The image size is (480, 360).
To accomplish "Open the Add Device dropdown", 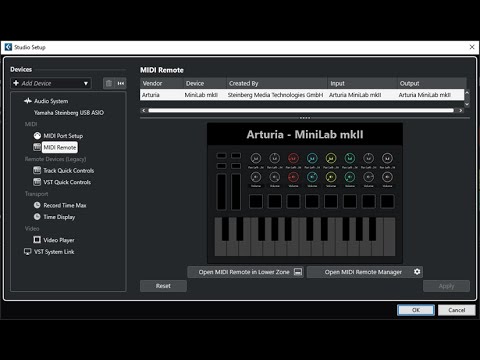I will pyautogui.click(x=51, y=83).
